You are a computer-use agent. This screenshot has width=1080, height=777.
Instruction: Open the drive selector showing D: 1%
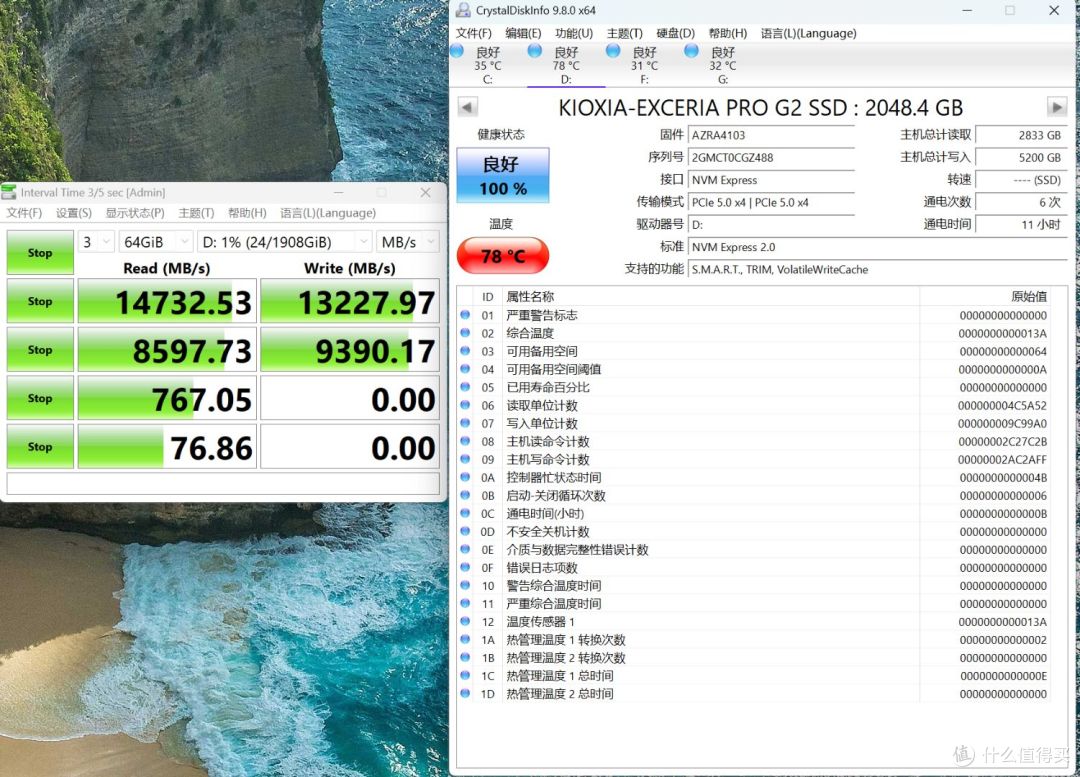(284, 242)
